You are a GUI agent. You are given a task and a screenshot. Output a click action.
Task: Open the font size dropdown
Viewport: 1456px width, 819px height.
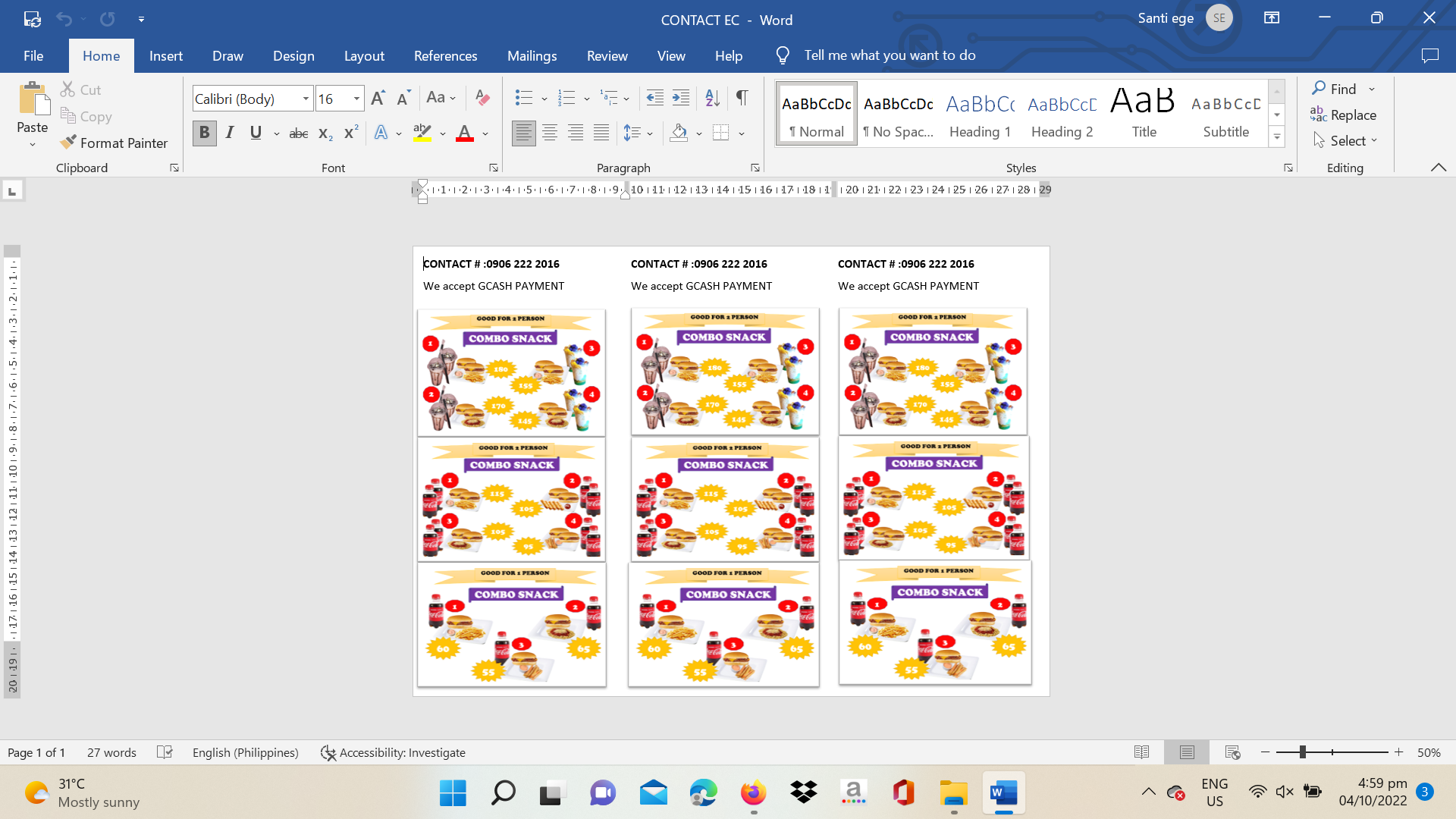pyautogui.click(x=356, y=99)
